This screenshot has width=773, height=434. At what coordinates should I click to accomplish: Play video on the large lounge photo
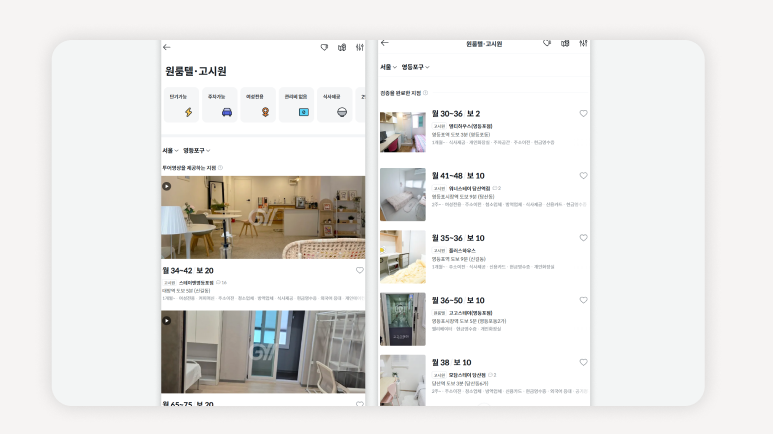coord(167,186)
